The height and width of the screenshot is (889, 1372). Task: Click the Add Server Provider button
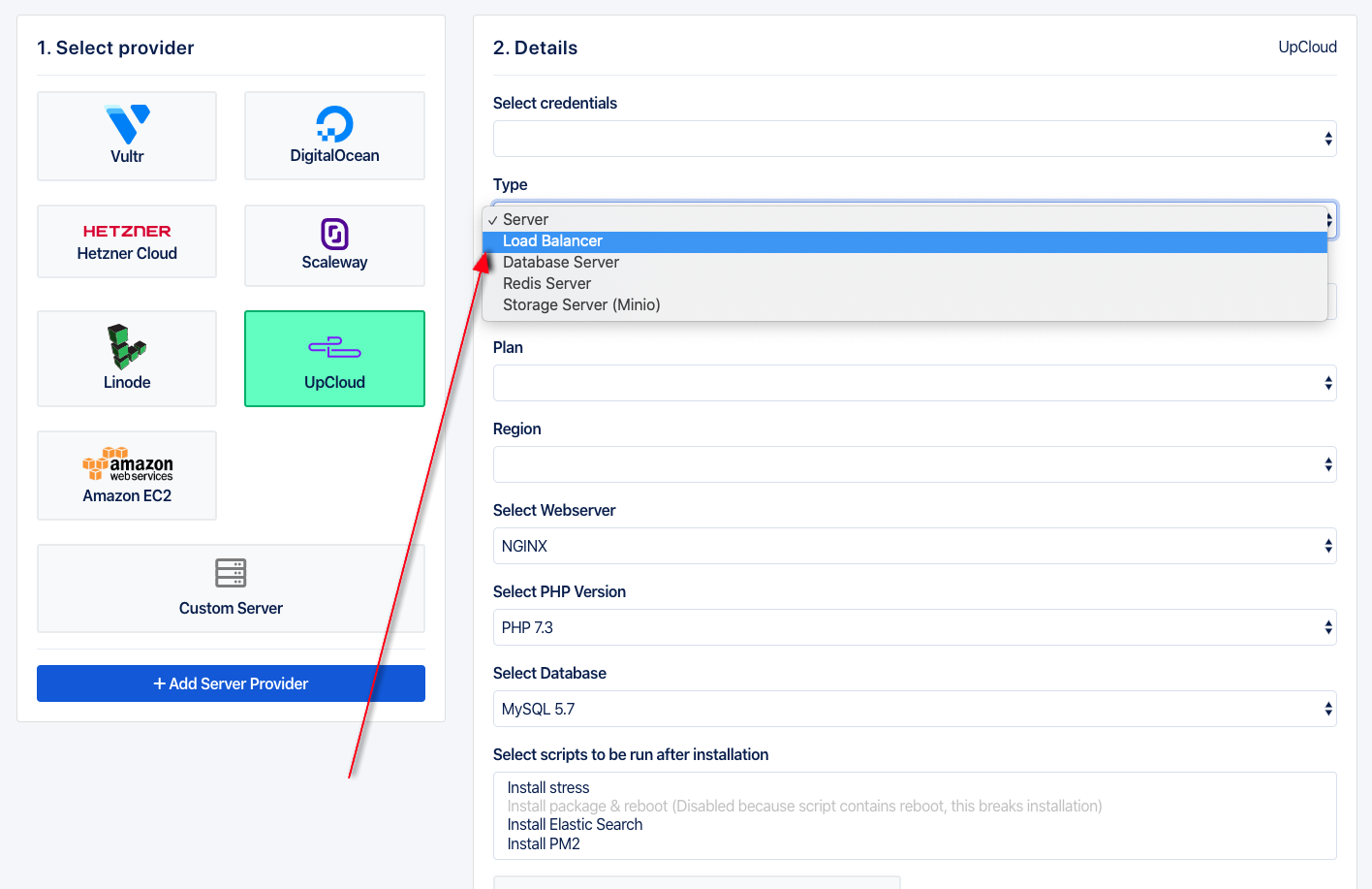click(x=231, y=683)
